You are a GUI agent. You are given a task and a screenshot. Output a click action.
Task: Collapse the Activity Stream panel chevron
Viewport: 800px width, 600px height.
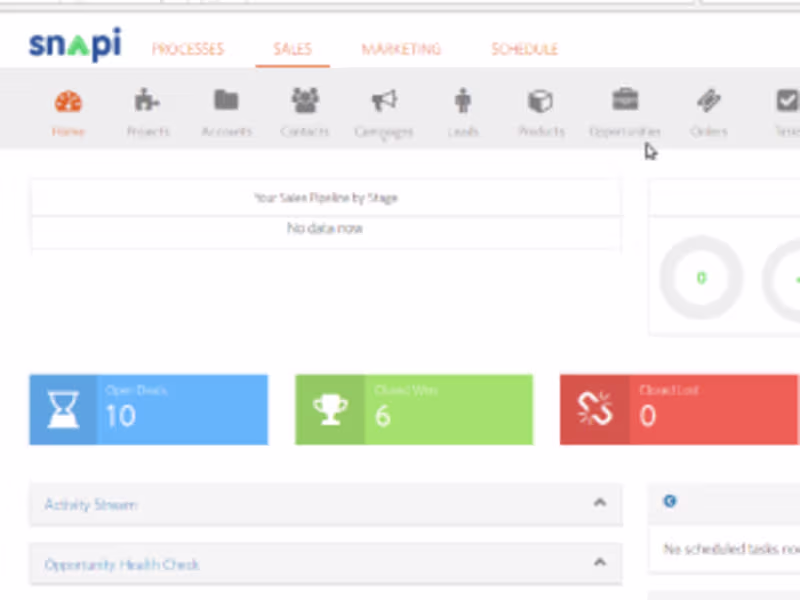tap(600, 503)
